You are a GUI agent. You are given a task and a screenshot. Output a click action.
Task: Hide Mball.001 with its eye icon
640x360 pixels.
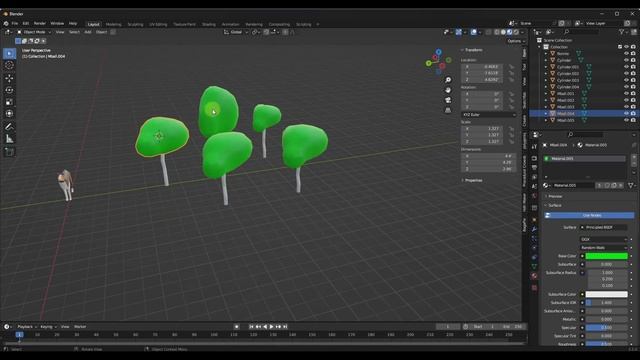pos(626,93)
